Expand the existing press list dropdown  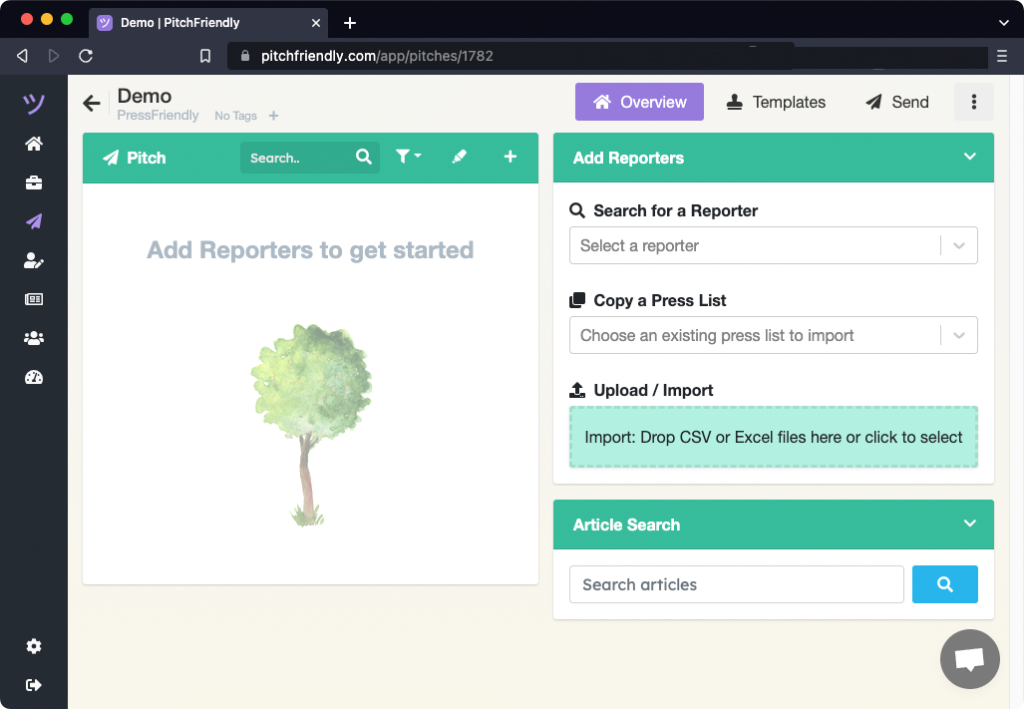coord(772,336)
